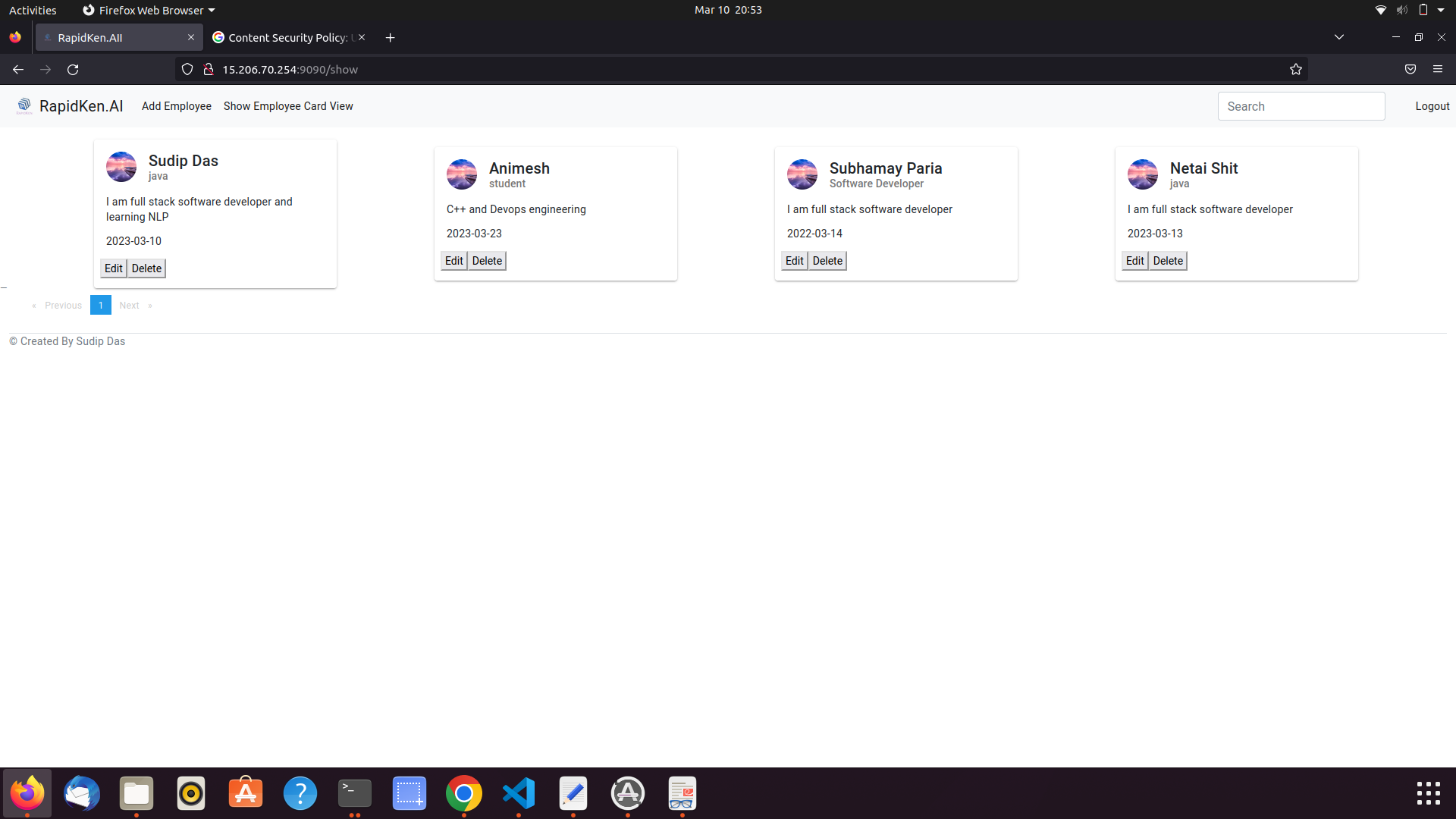The width and height of the screenshot is (1456, 819).
Task: Reload the page with the refresh icon
Action: coord(73,69)
